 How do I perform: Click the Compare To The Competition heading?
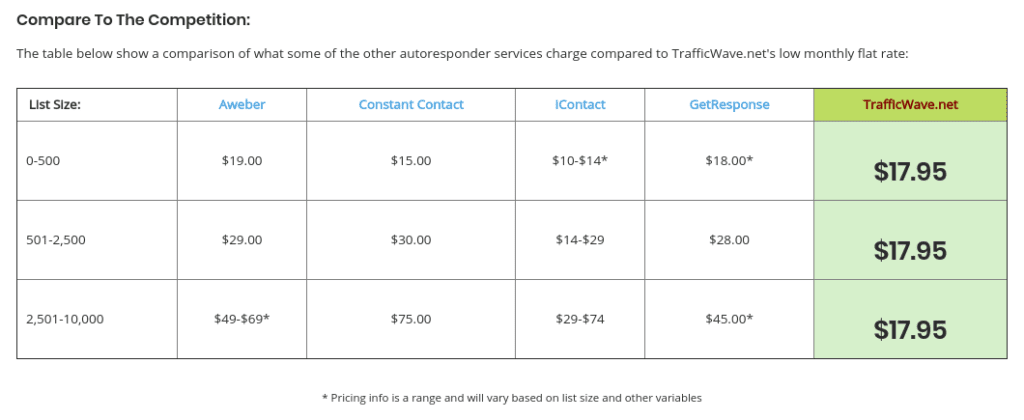[133, 20]
